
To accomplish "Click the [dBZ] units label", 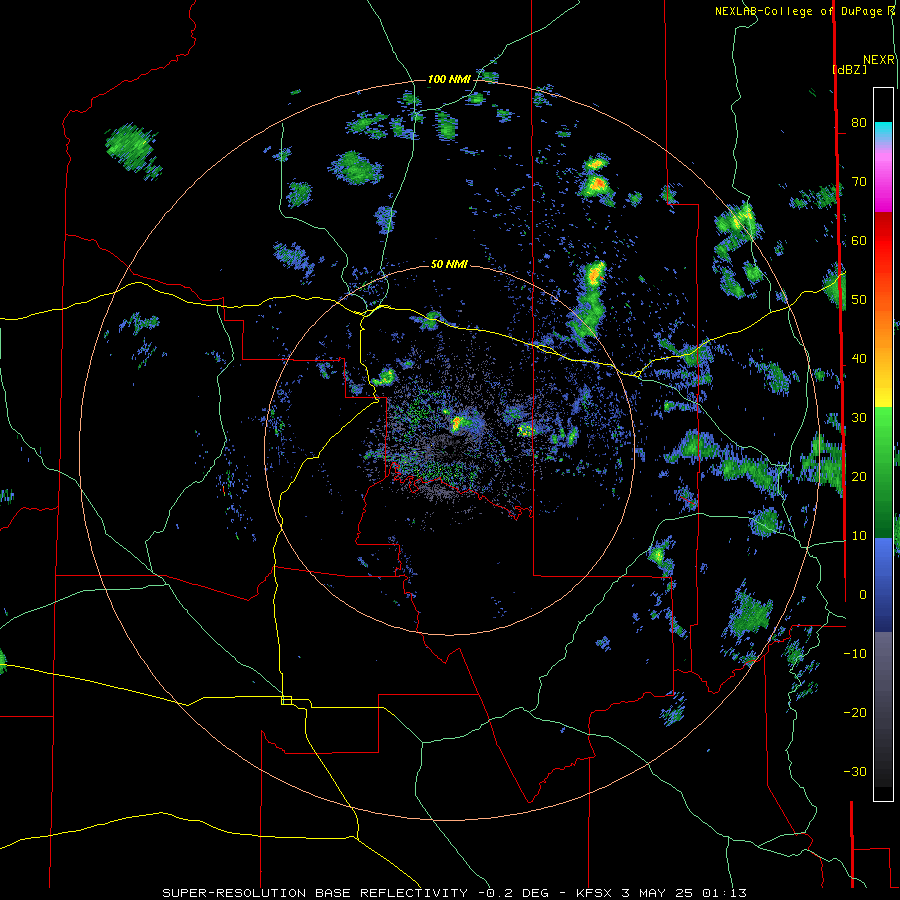I will [x=849, y=69].
